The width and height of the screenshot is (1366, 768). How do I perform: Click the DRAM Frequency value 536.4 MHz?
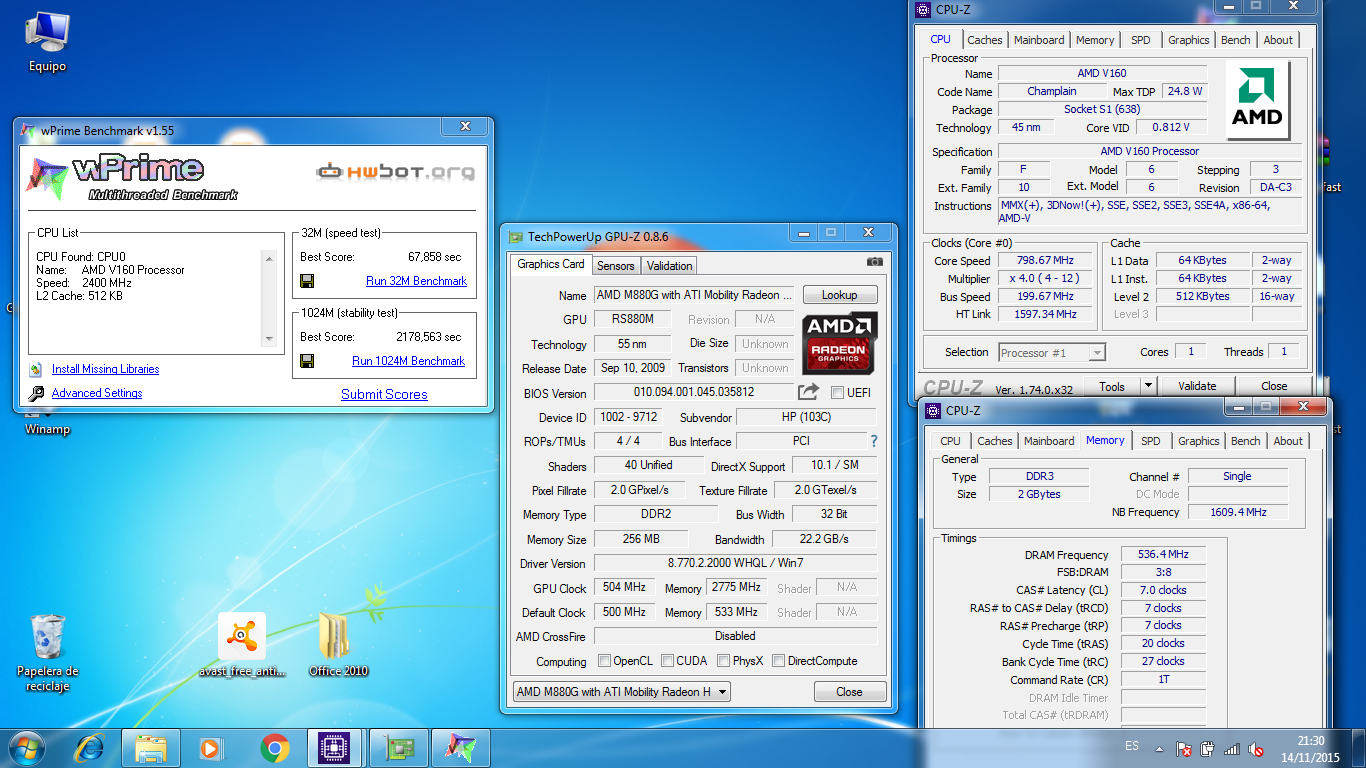point(1163,555)
